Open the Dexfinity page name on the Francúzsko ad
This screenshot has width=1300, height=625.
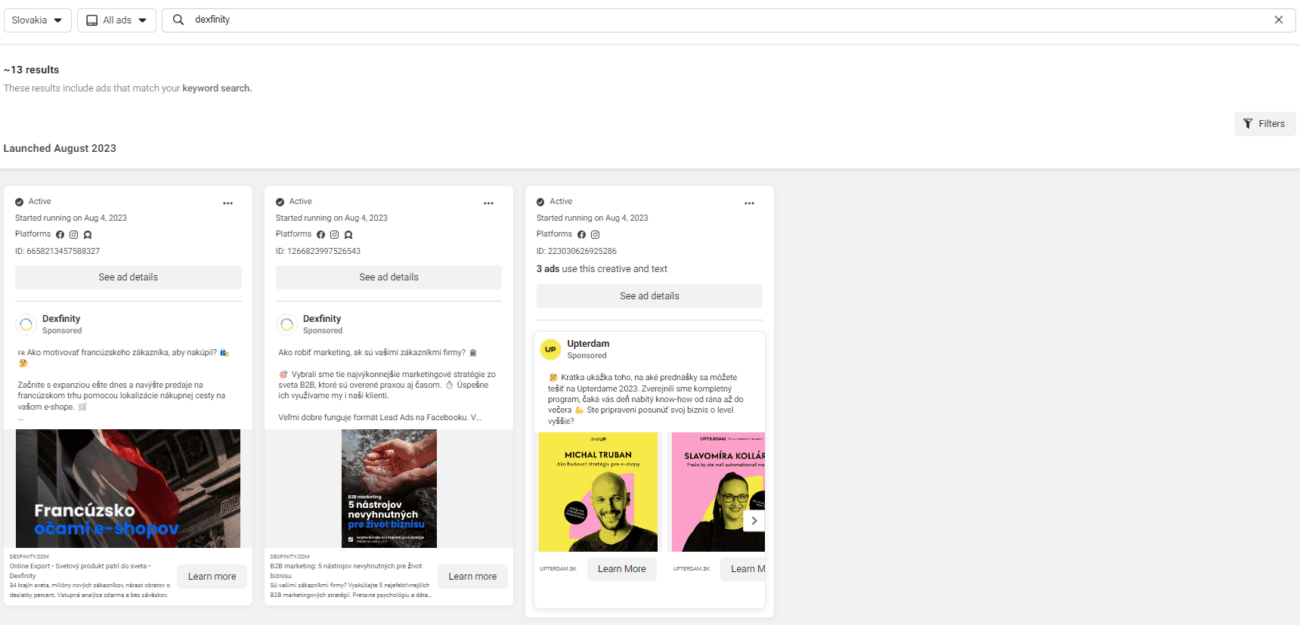coord(61,319)
